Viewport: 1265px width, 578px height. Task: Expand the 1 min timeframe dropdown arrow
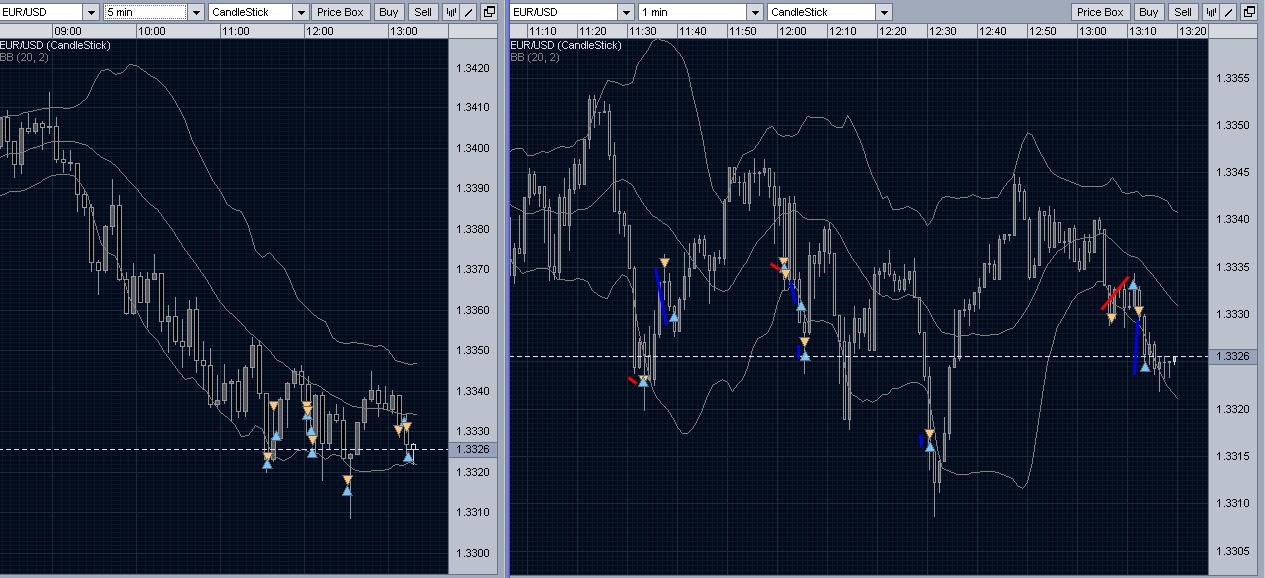tap(755, 12)
